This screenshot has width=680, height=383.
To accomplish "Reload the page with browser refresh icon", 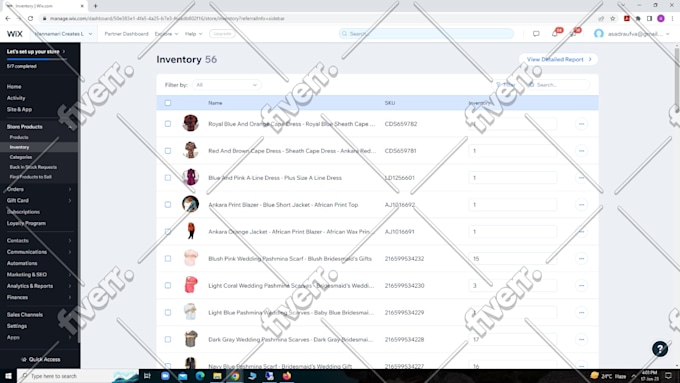I will click(30, 18).
